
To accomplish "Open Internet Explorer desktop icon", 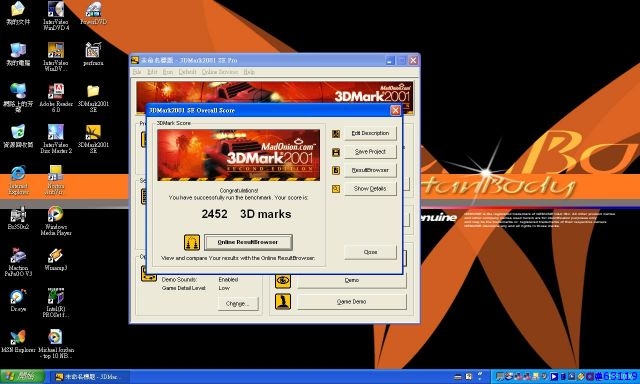I will pyautogui.click(x=18, y=180).
